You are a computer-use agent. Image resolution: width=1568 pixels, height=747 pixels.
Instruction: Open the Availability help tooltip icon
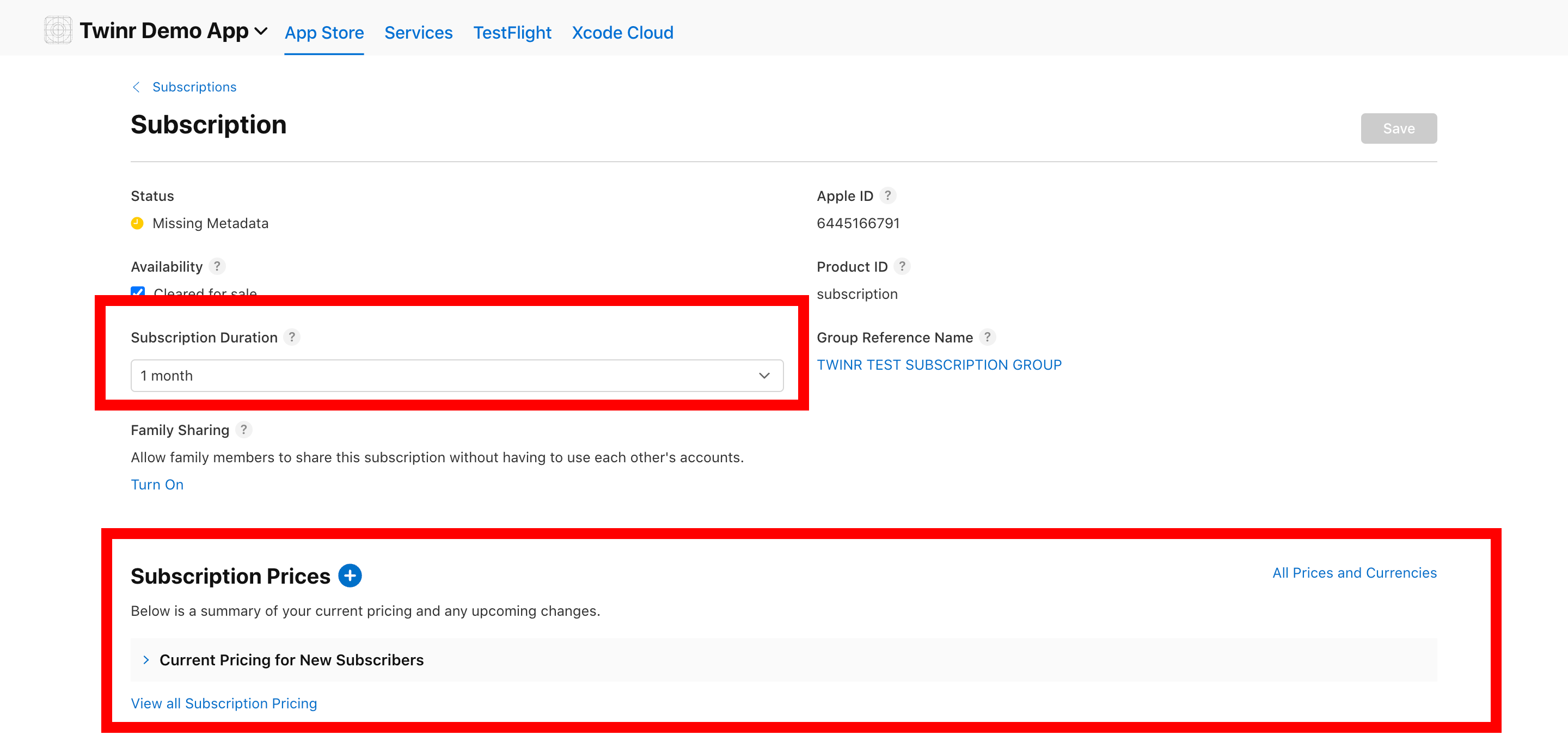coord(217,266)
